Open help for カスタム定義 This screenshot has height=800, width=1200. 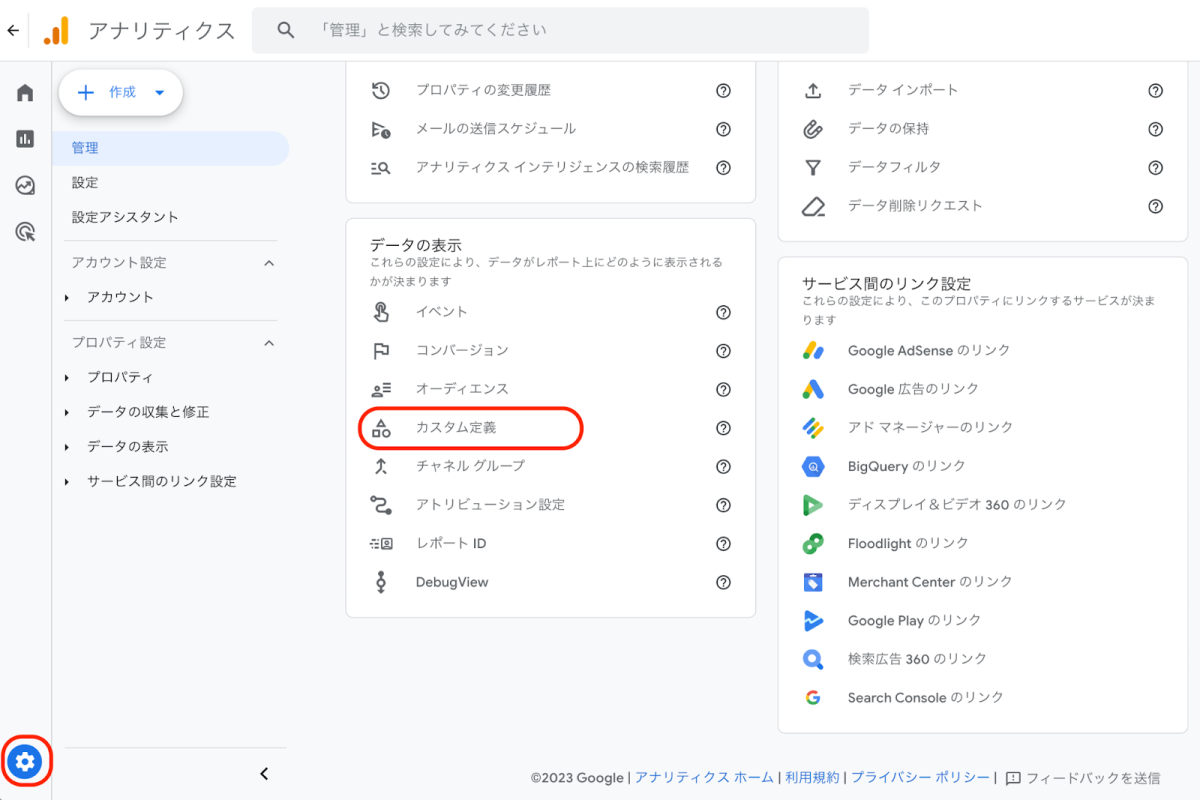tap(723, 428)
